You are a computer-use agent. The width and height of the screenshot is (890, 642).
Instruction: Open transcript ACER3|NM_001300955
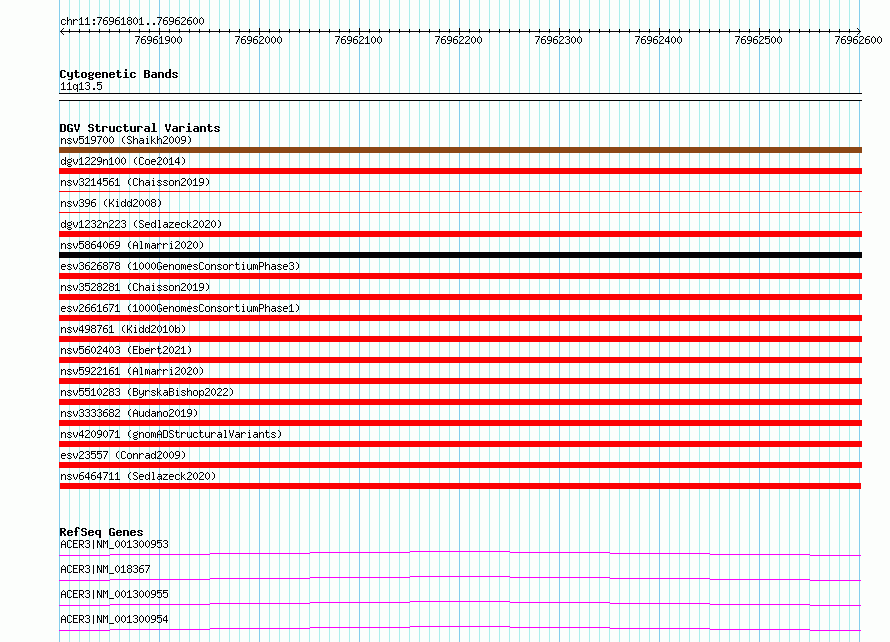(x=114, y=594)
